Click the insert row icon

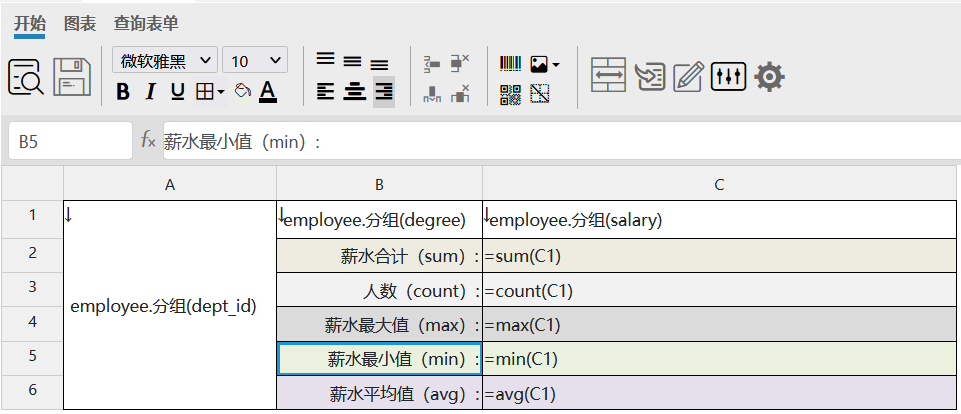432,63
